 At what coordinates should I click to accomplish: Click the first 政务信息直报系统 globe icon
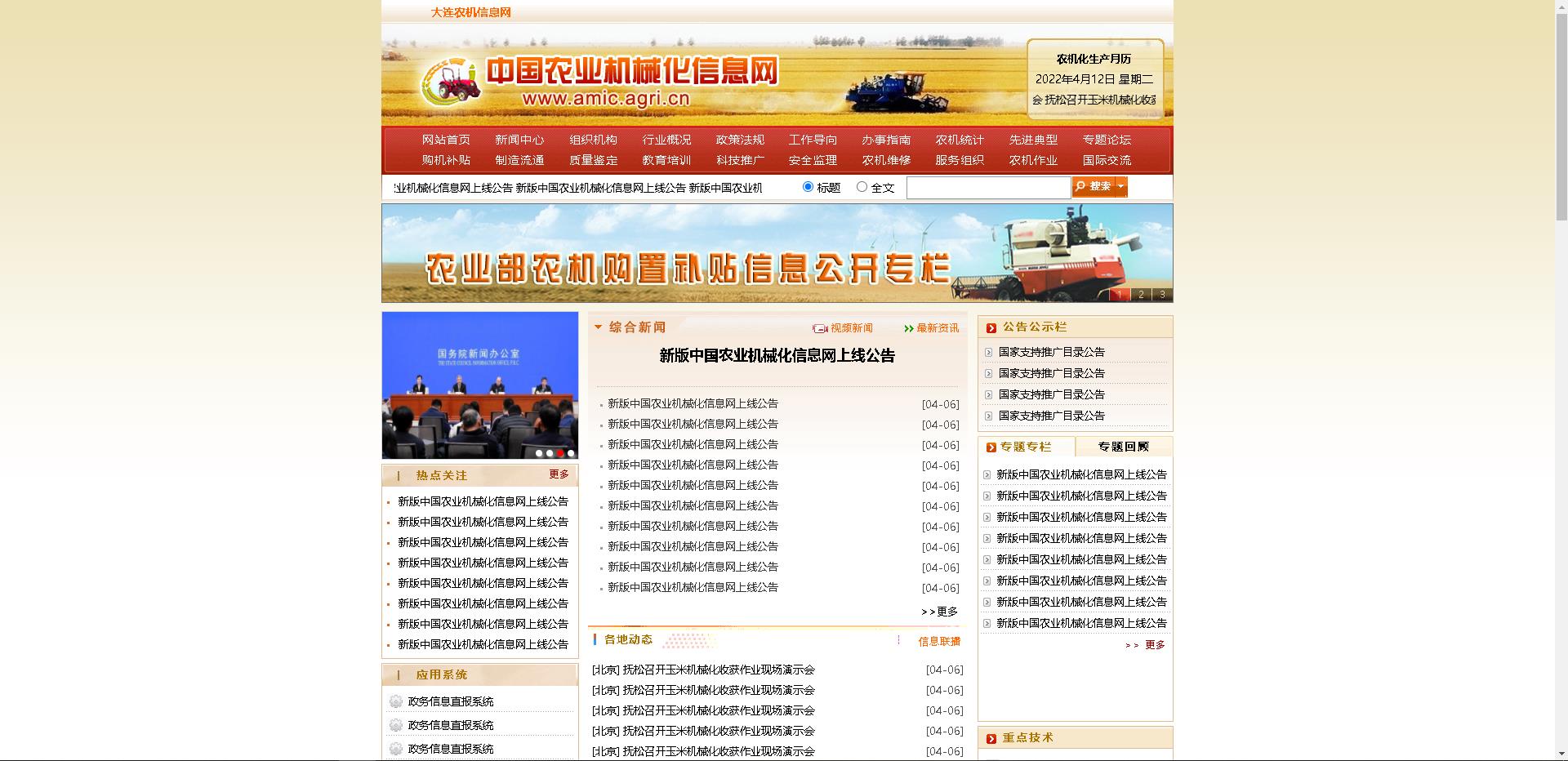(x=396, y=701)
